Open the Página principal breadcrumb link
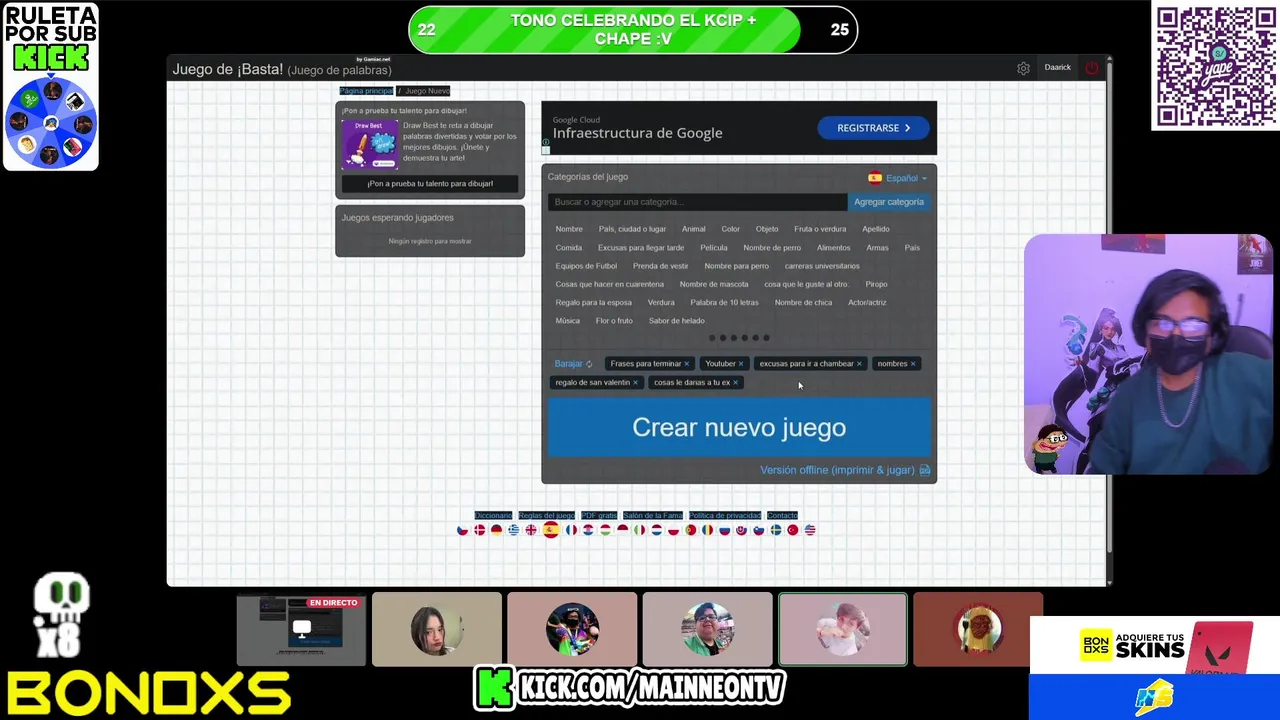1280x720 pixels. [x=366, y=91]
